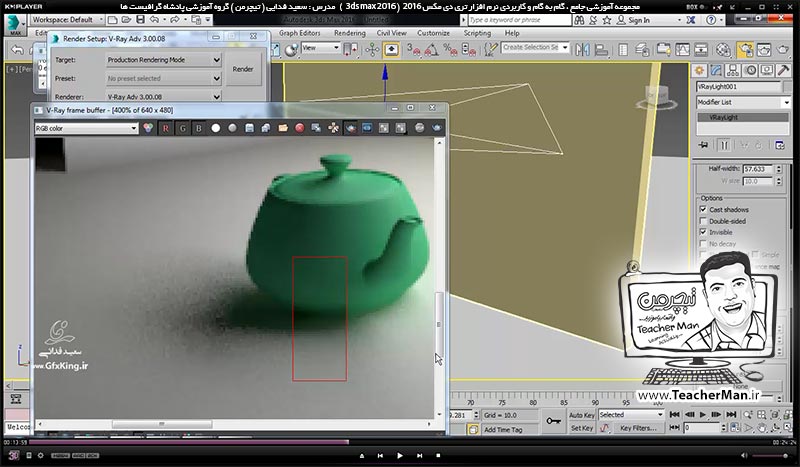The height and width of the screenshot is (467, 800).
Task: Open the Civil View menu
Action: (x=391, y=33)
